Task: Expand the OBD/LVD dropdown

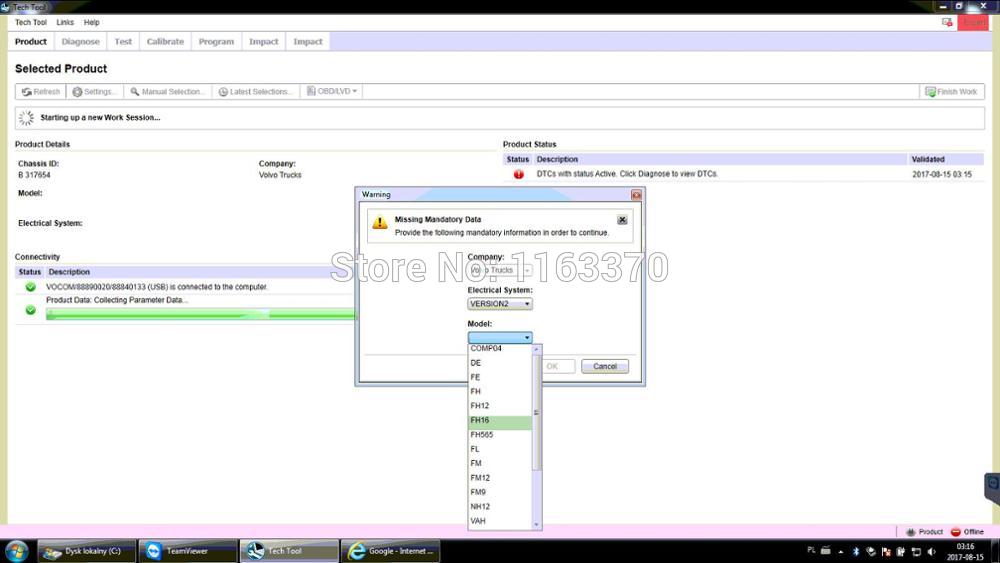Action: pos(332,91)
